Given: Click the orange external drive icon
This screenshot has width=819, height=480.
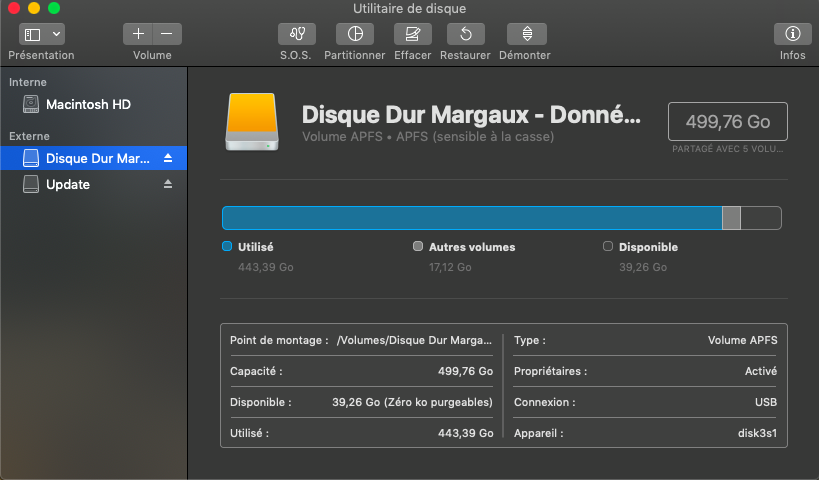Looking at the screenshot, I should pyautogui.click(x=254, y=122).
